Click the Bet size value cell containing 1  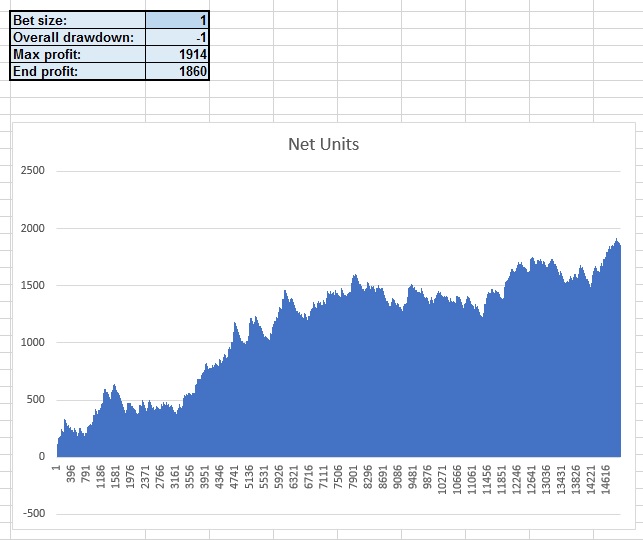(x=177, y=21)
